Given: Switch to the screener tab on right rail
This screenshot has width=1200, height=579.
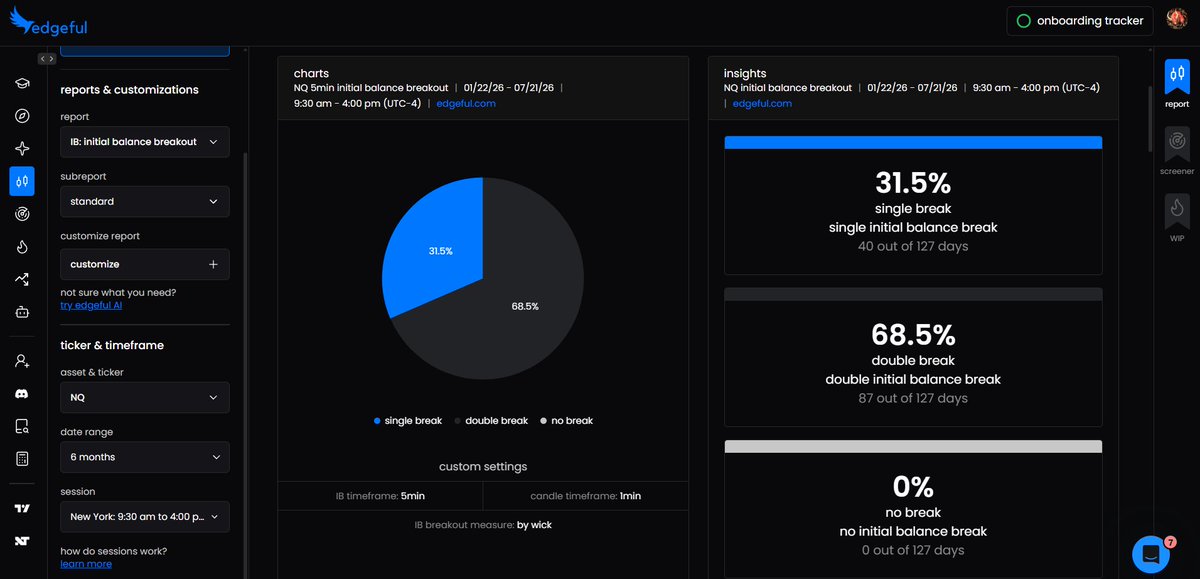Looking at the screenshot, I should pyautogui.click(x=1177, y=151).
